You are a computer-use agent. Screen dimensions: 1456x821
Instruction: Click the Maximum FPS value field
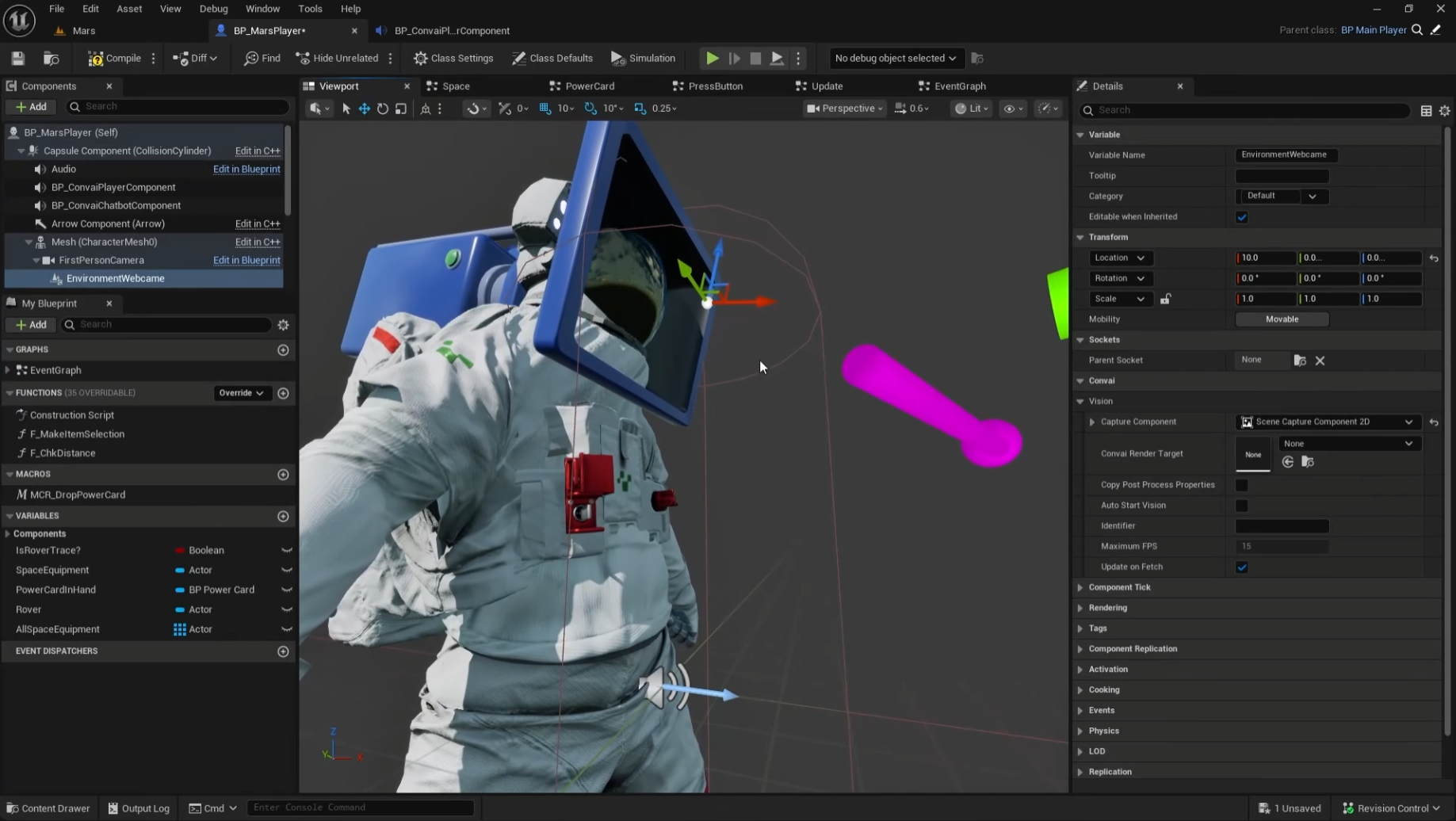[x=1281, y=546]
